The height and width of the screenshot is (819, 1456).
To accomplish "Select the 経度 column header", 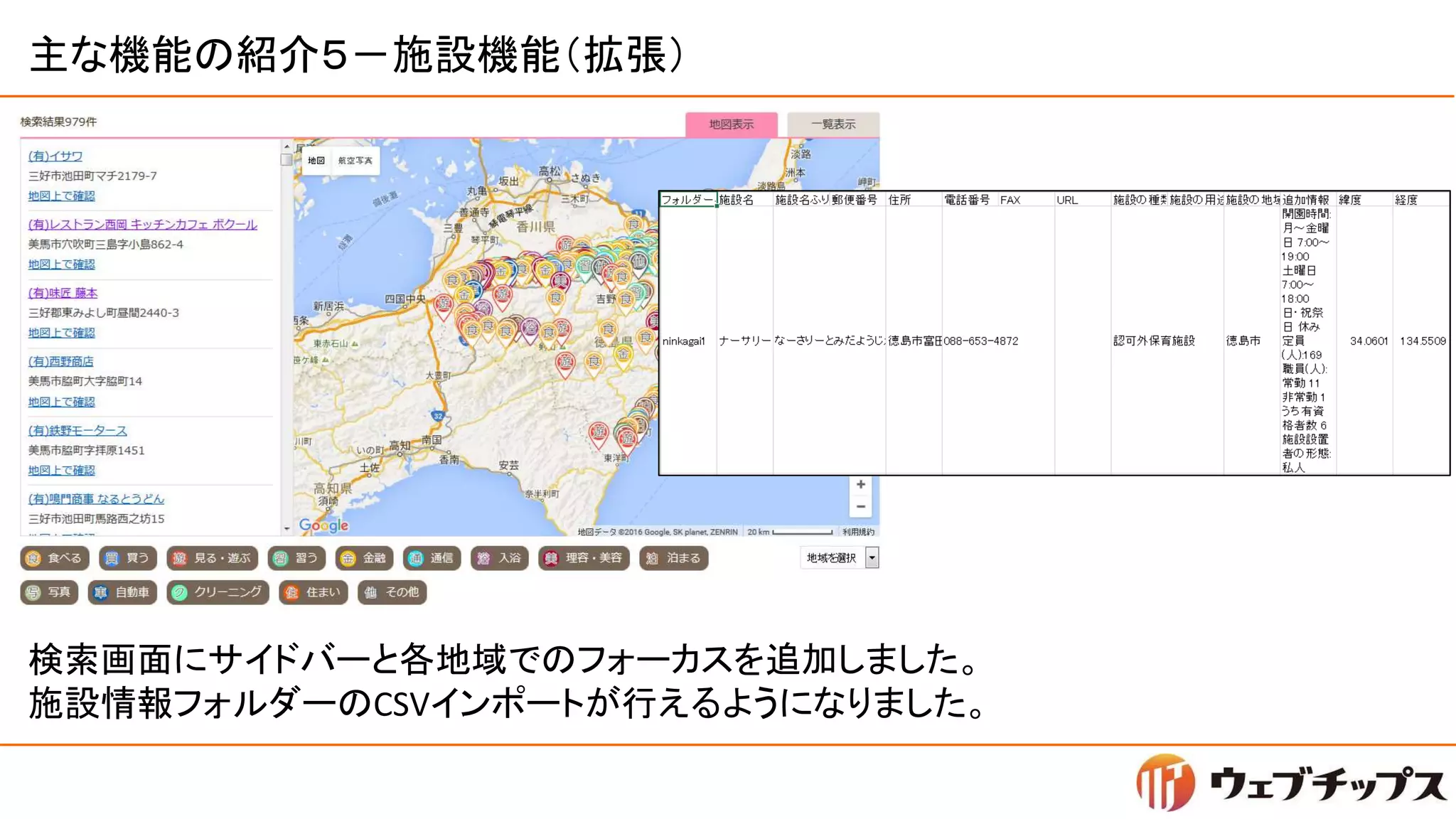I will coord(1420,200).
